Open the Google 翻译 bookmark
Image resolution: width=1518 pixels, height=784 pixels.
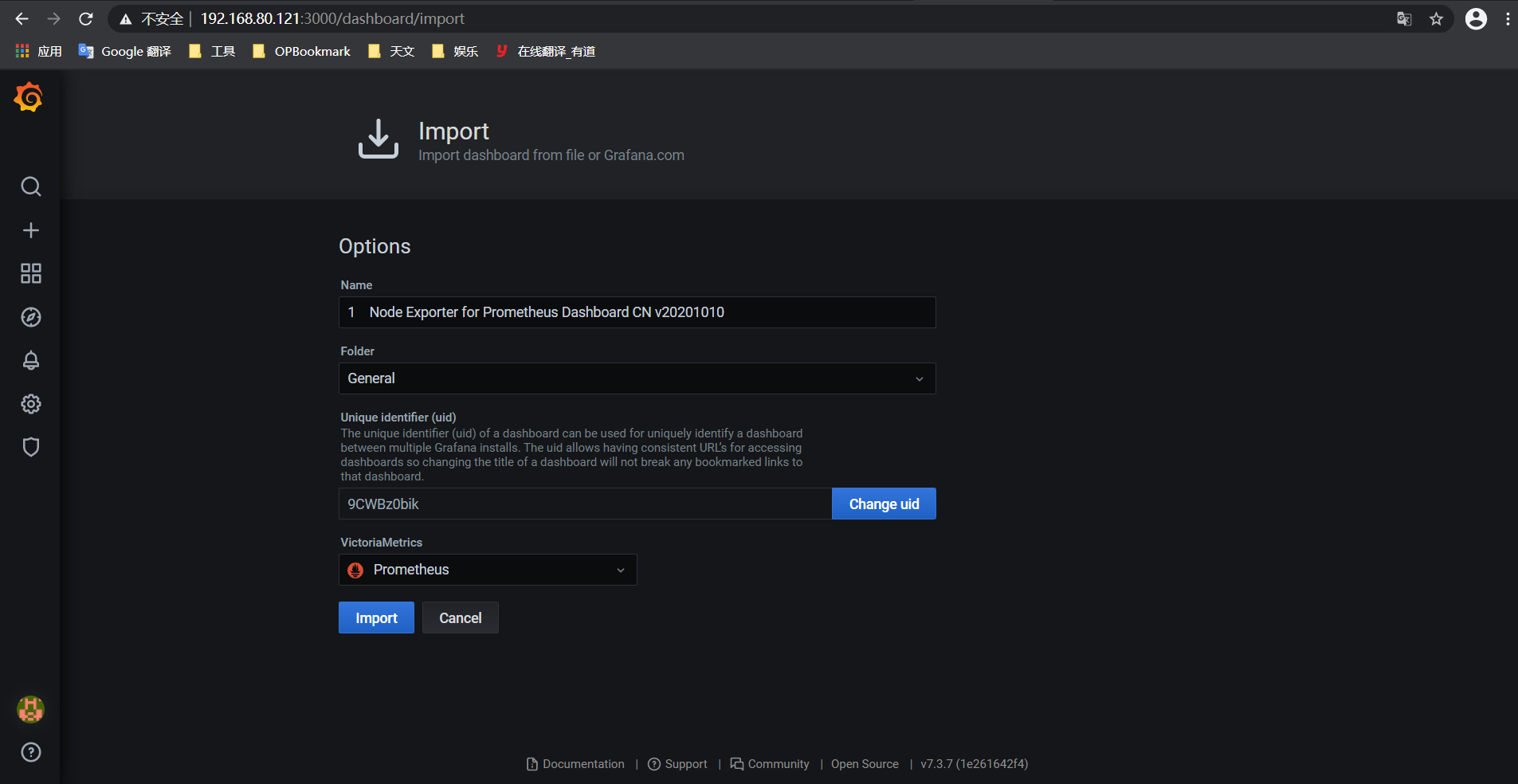pos(125,51)
